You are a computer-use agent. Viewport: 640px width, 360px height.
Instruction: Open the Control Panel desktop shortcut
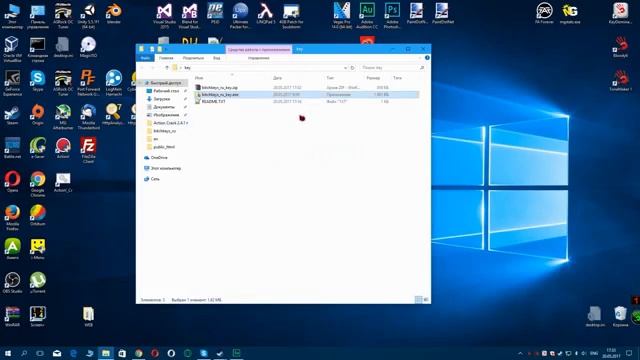tap(38, 16)
